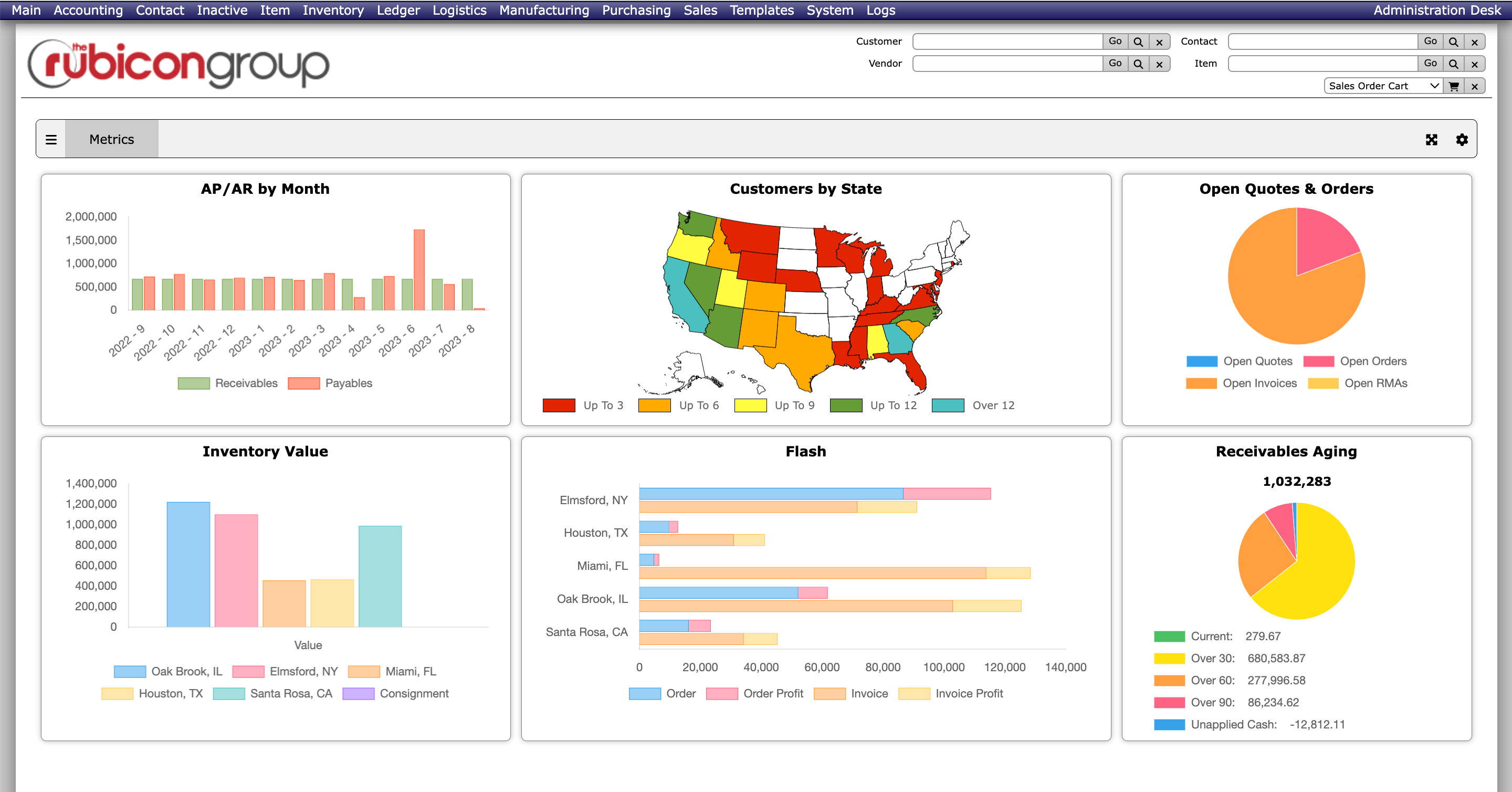
Task: Clear the Vendor field with the X button
Action: coord(1159,64)
